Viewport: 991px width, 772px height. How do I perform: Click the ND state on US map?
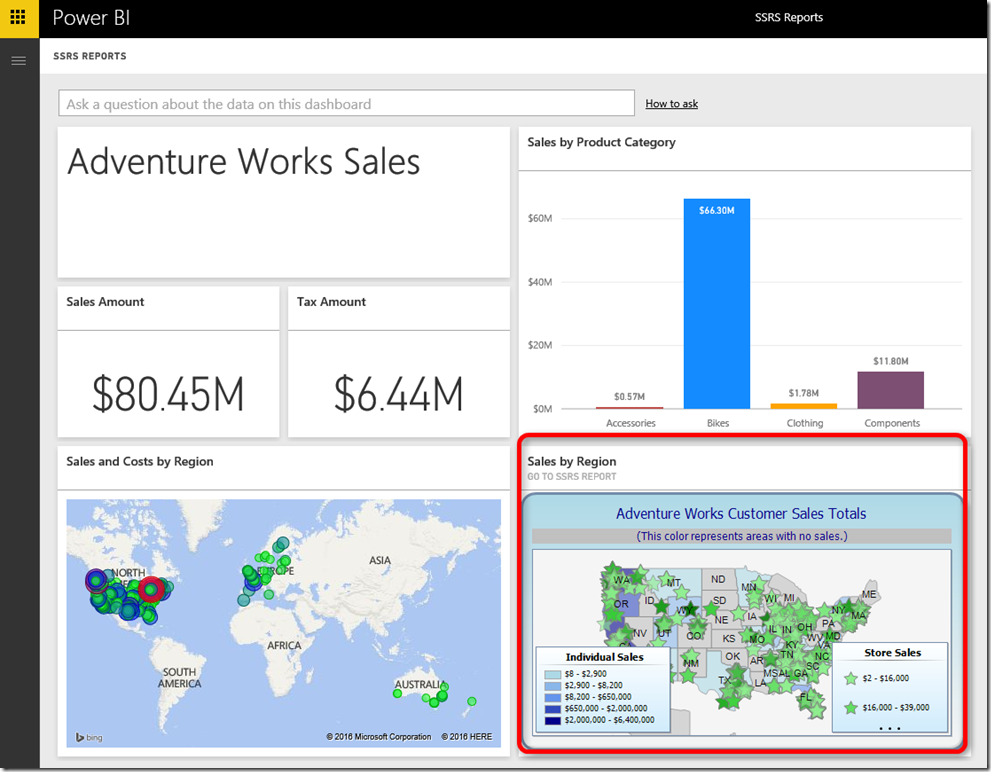pos(718,579)
